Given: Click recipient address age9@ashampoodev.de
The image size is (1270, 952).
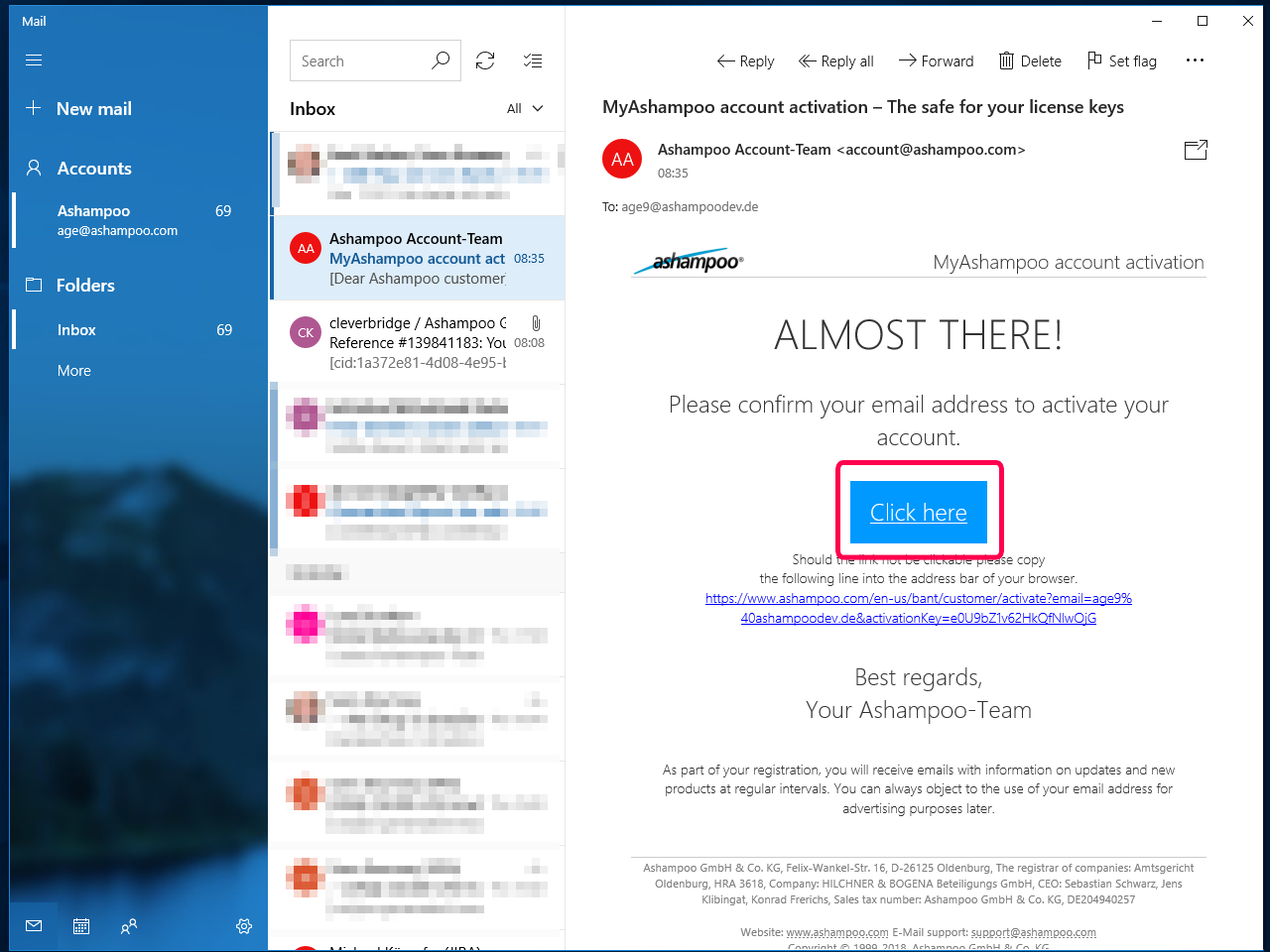Looking at the screenshot, I should pos(690,207).
